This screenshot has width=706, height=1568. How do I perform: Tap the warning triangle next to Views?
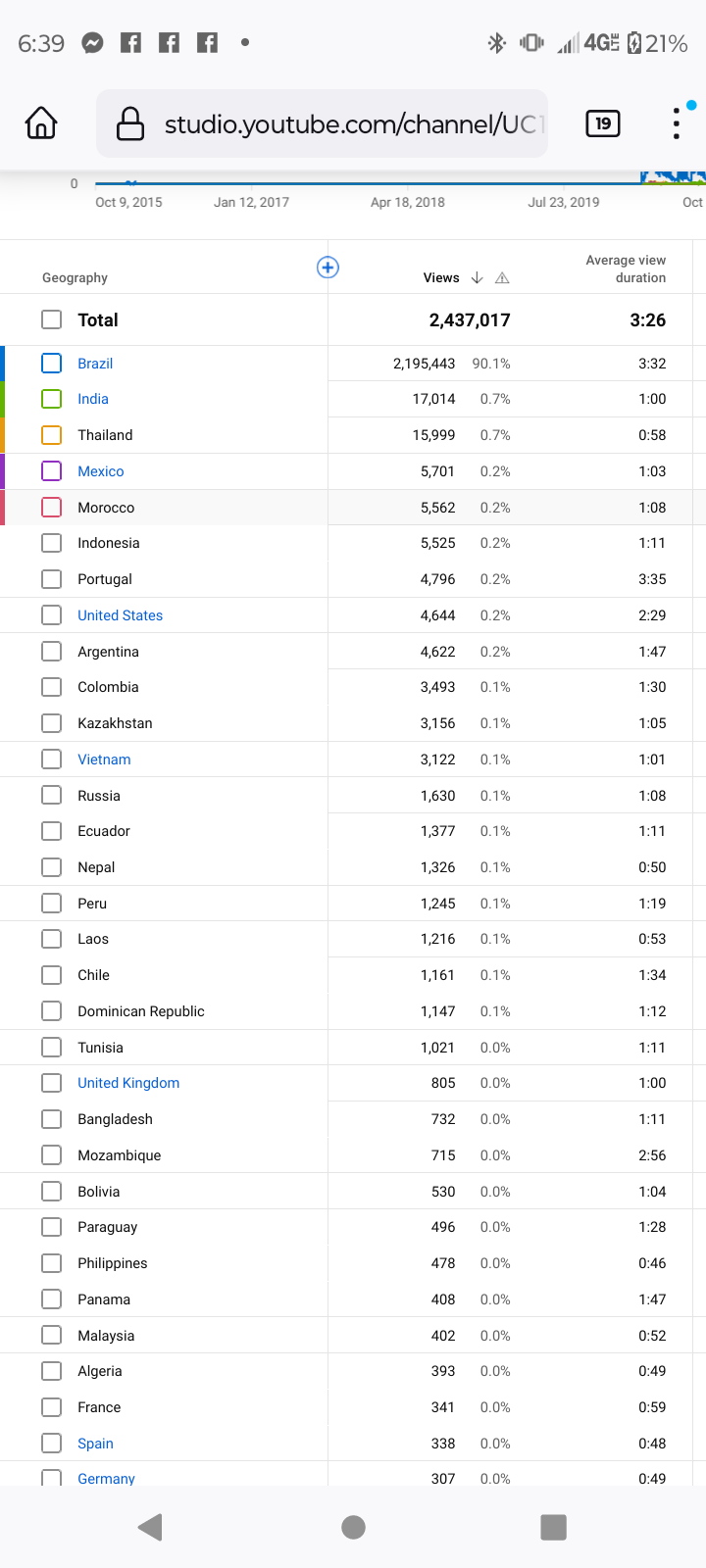click(x=502, y=278)
